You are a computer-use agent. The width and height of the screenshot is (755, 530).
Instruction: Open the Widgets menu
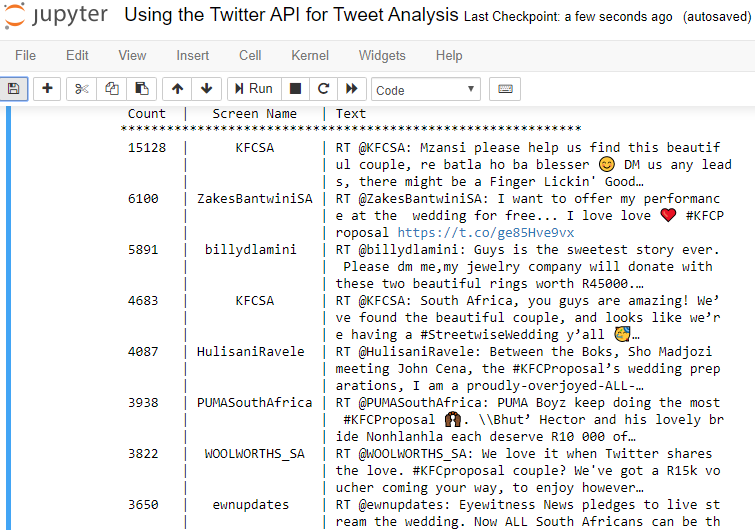coord(382,55)
